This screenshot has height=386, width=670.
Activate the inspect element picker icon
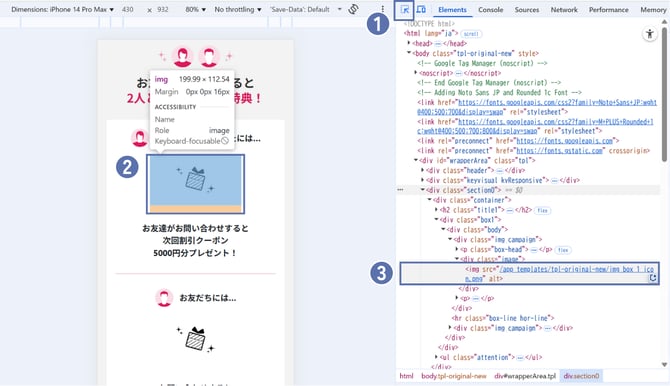[405, 9]
